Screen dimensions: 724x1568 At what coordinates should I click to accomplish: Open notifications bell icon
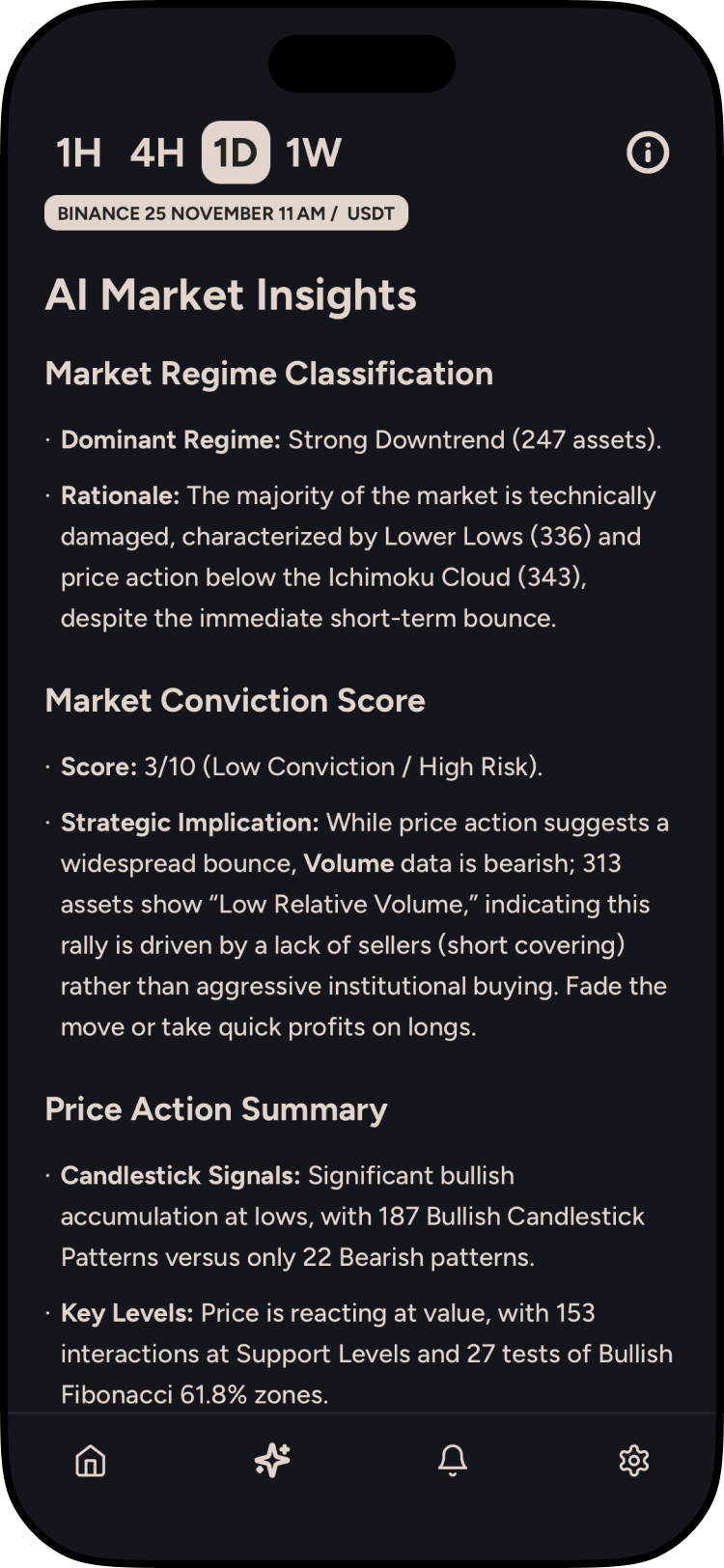pyautogui.click(x=453, y=1460)
